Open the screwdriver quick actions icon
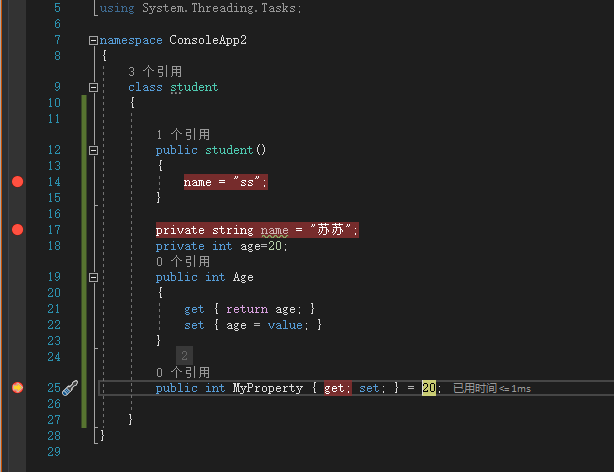Screen dimensions: 614x472 70,388
